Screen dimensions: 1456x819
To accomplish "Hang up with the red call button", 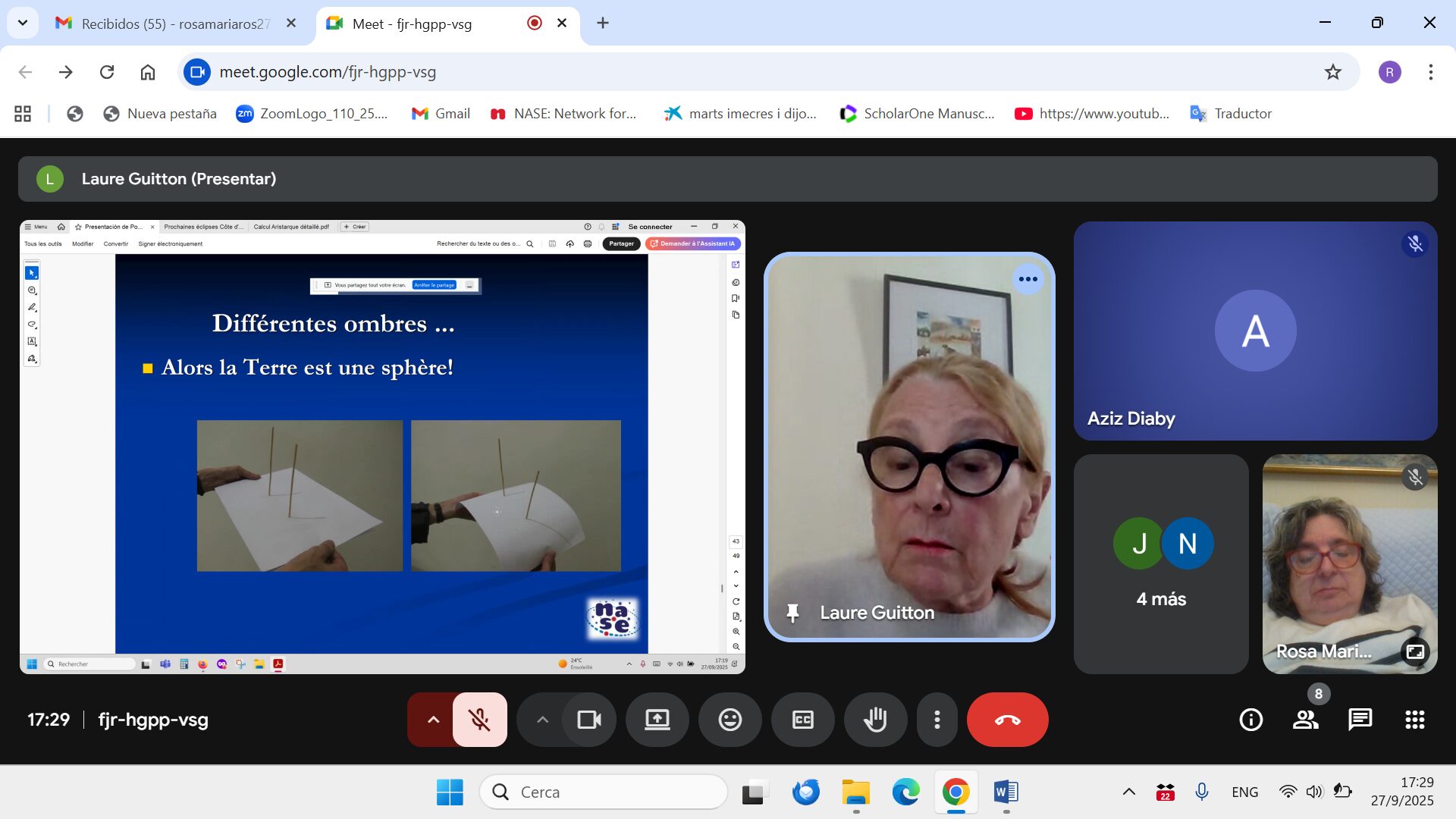I will (x=1007, y=719).
